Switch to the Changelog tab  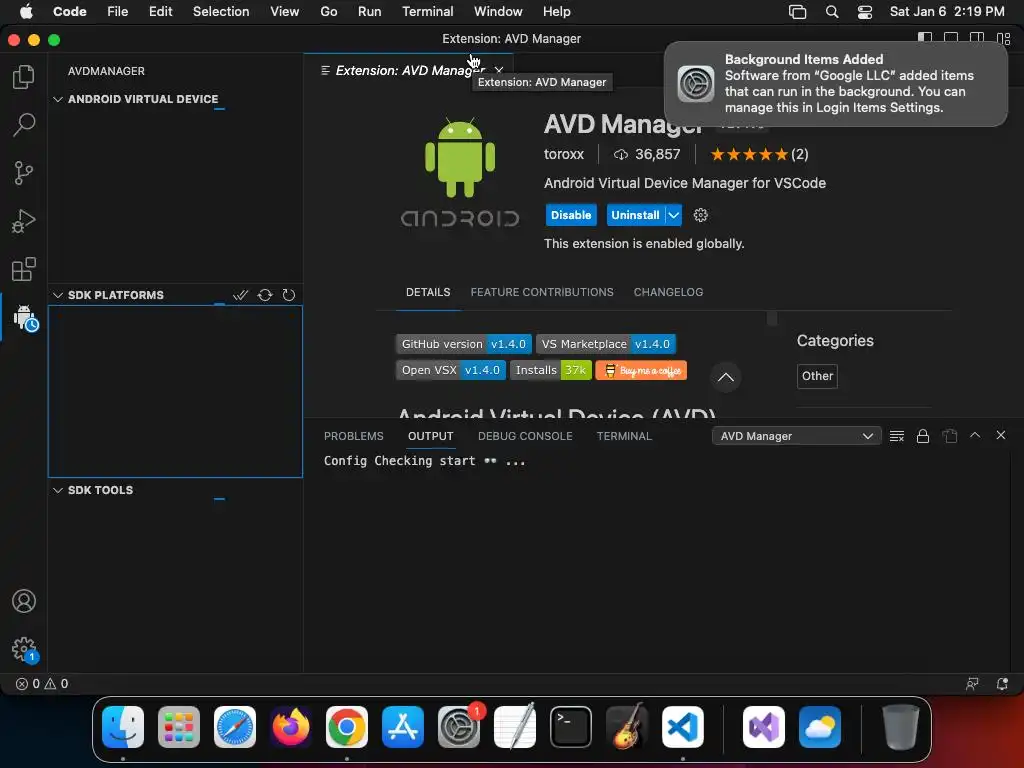(x=668, y=292)
